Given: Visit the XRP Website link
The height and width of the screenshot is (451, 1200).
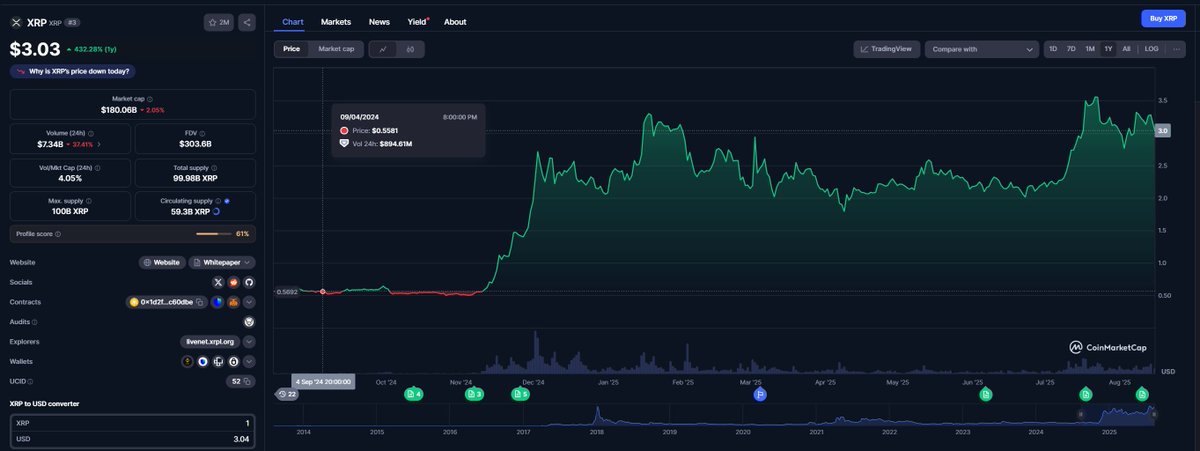Looking at the screenshot, I should click(161, 262).
